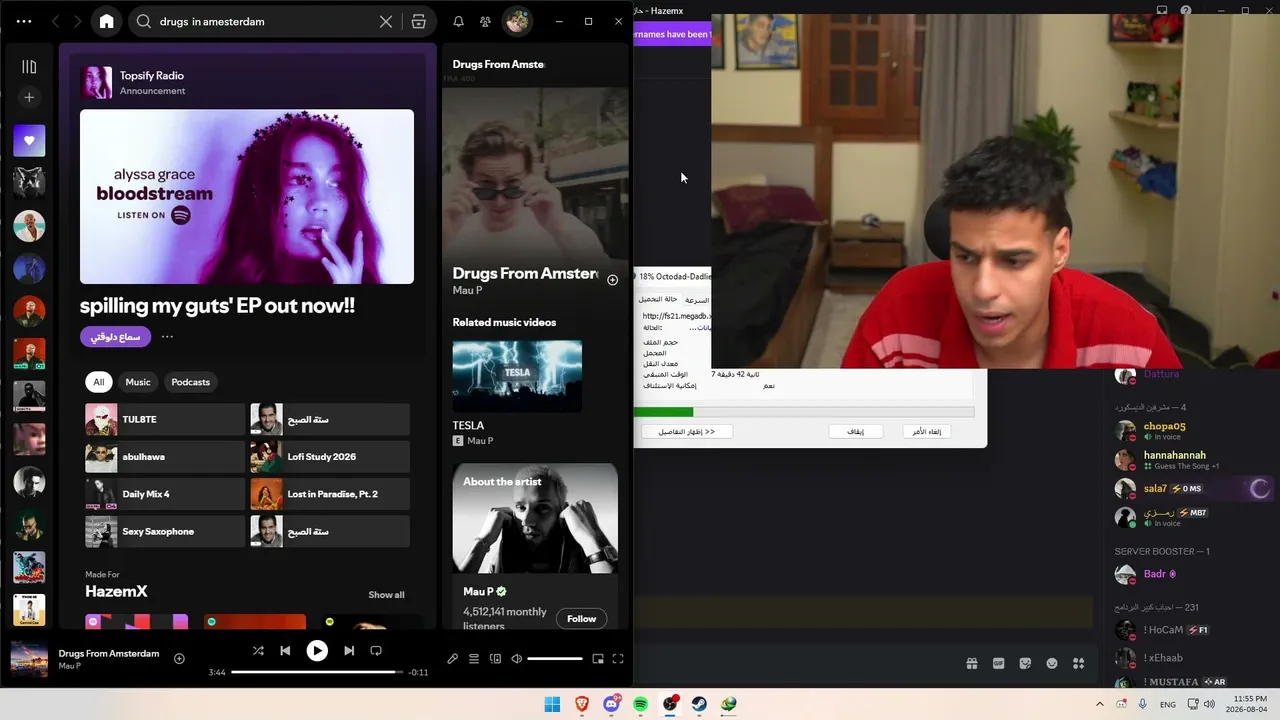Open the alyssa grace bloodstream banner
This screenshot has height=720, width=1280.
coord(247,196)
